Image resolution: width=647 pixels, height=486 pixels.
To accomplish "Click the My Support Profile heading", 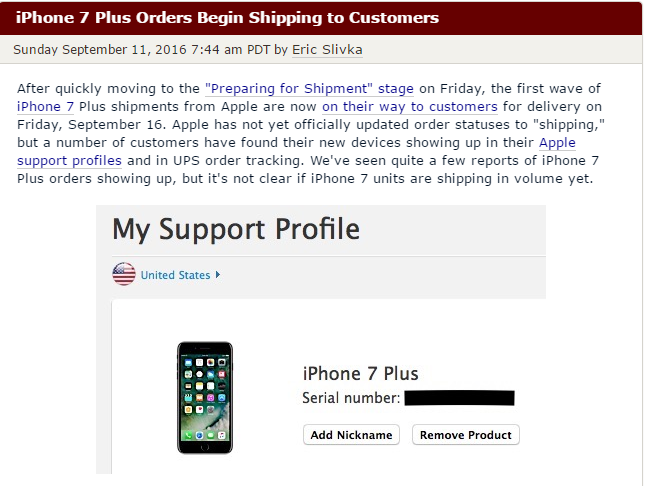I will pos(236,229).
